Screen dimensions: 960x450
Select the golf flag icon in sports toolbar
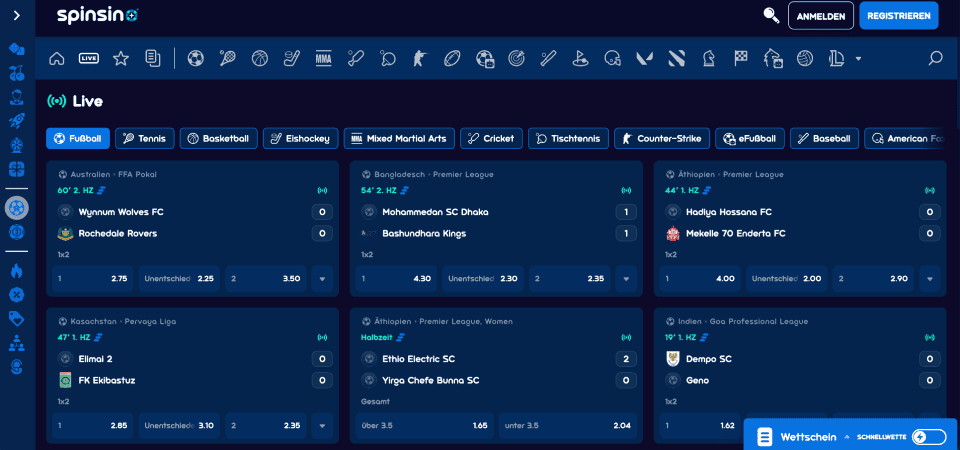580,58
